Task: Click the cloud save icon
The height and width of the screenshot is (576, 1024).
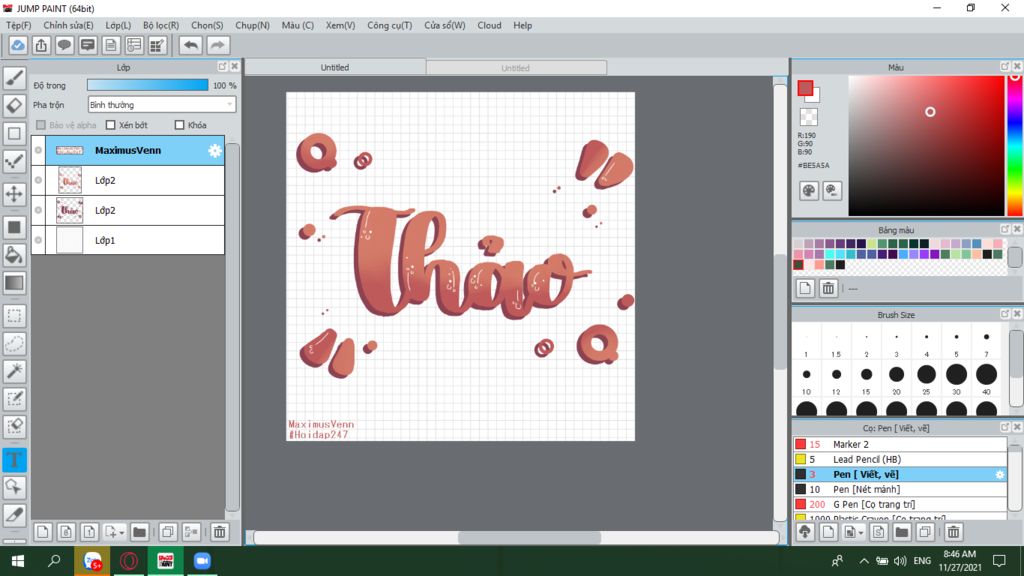Action: [18, 45]
